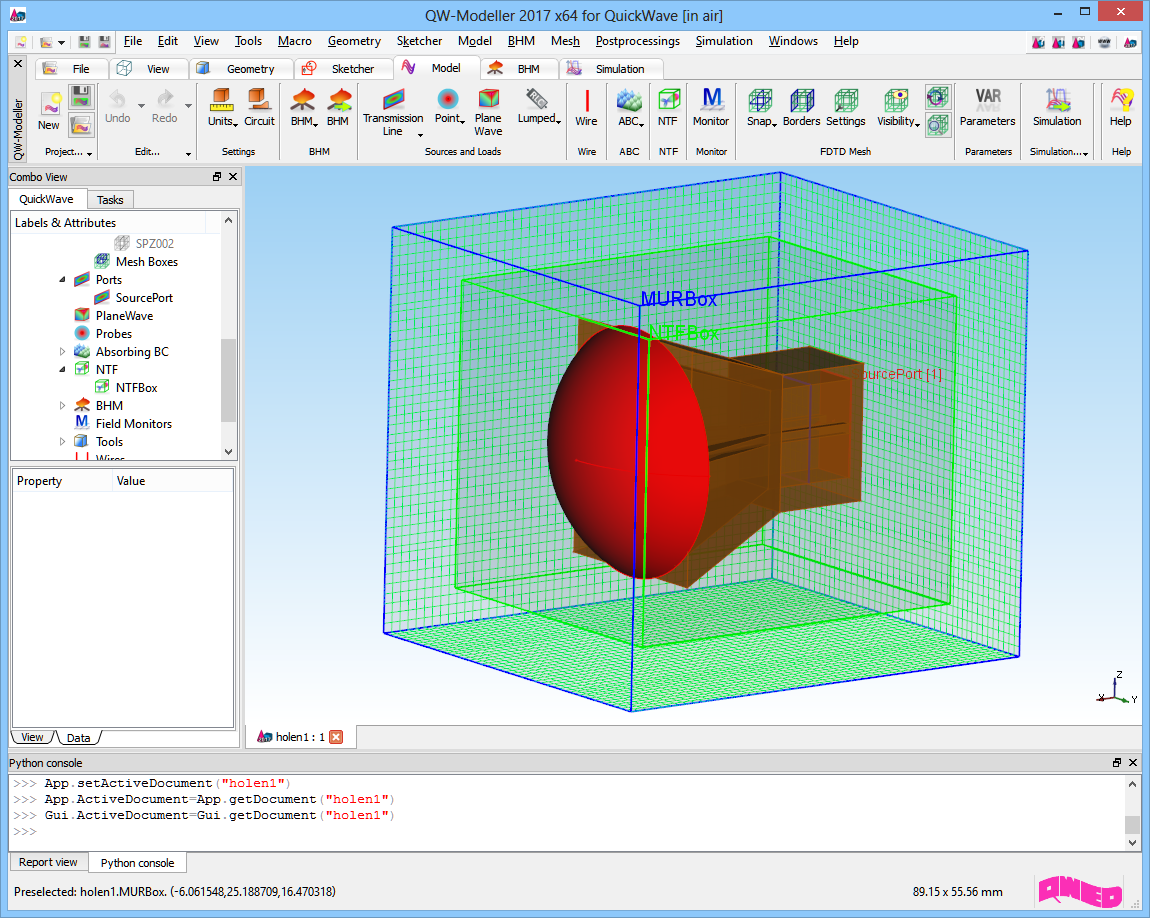Viewport: 1150px width, 918px height.
Task: Click the Python console scrollbar up arrow
Action: tap(1132, 784)
